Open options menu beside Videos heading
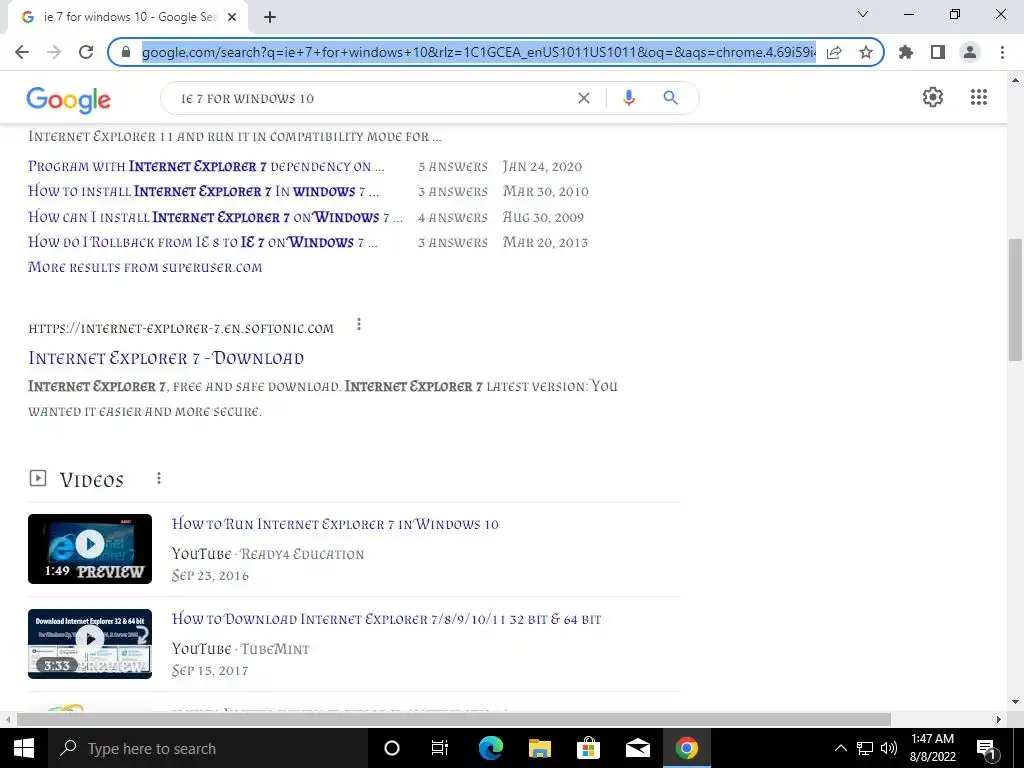 [x=159, y=479]
